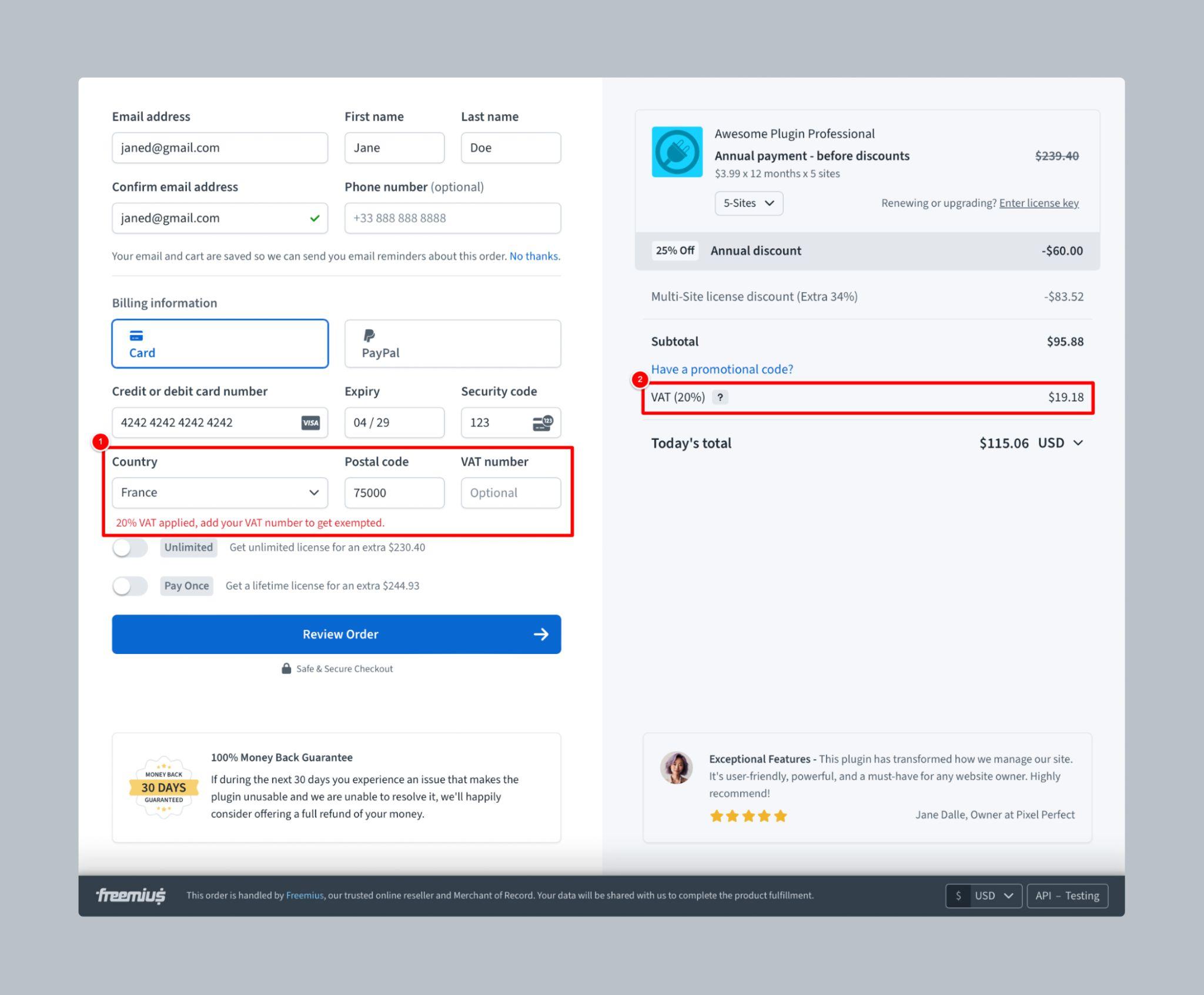Click the lock icon beside Safe & Secure Checkout

[x=286, y=669]
